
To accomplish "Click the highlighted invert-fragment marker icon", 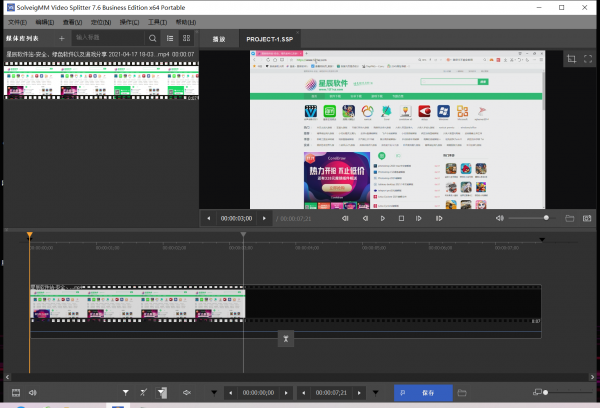I will click(x=161, y=393).
